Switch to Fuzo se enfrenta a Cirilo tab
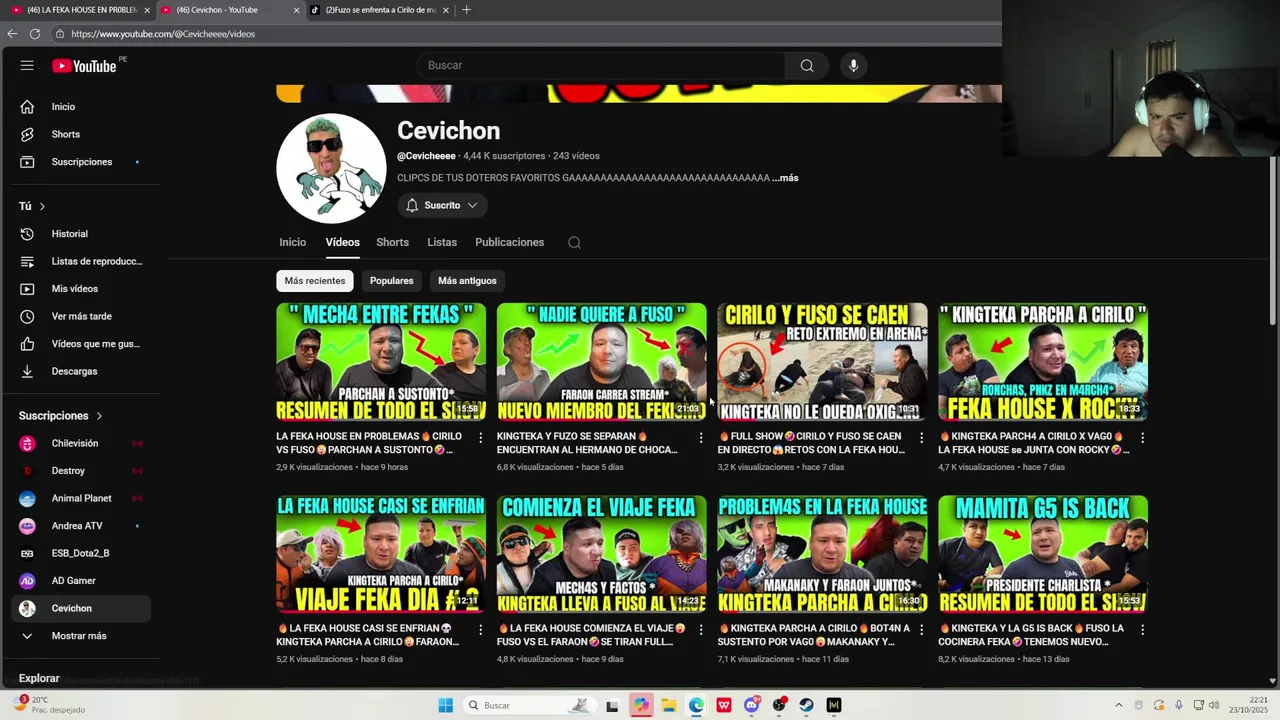Screen dimensions: 1280x720 pos(379,10)
